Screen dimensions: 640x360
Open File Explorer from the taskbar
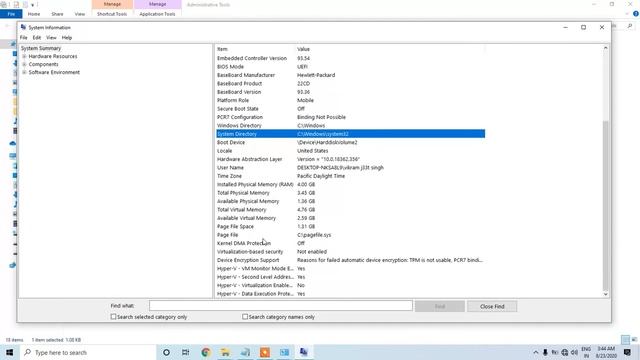[225, 352]
